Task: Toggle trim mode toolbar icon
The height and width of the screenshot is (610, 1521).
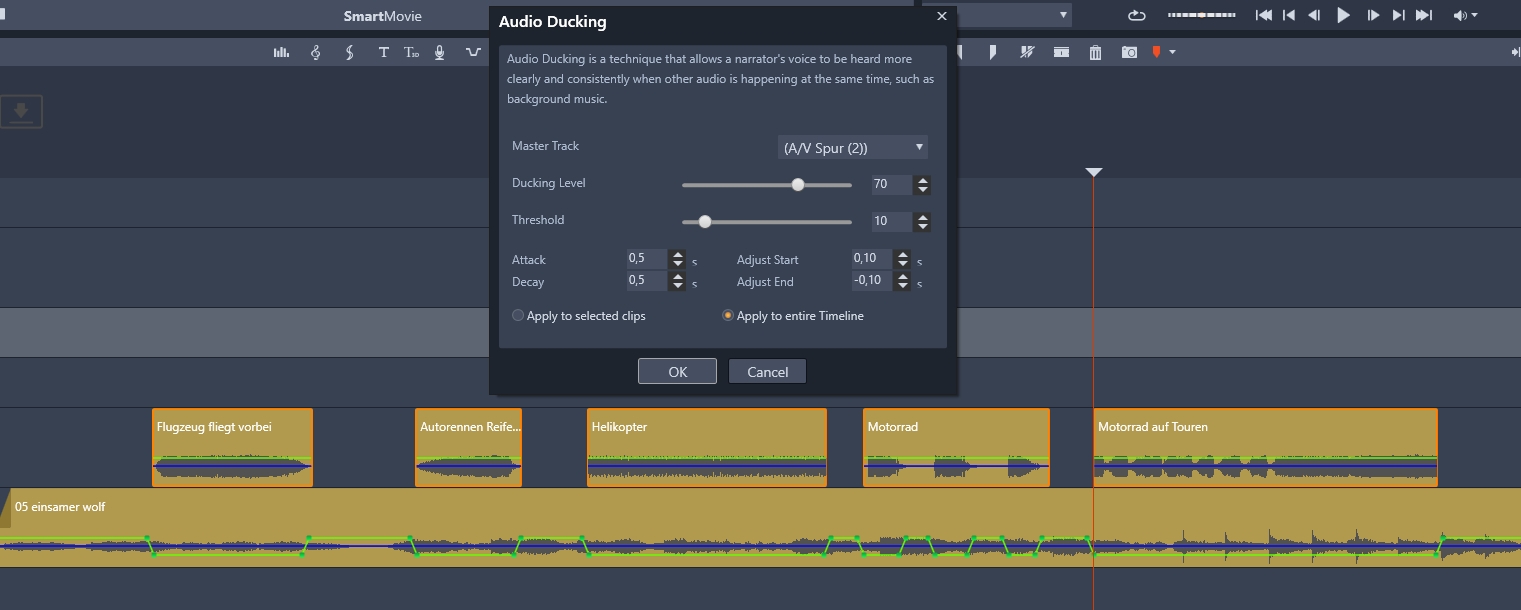Action: pos(1061,52)
